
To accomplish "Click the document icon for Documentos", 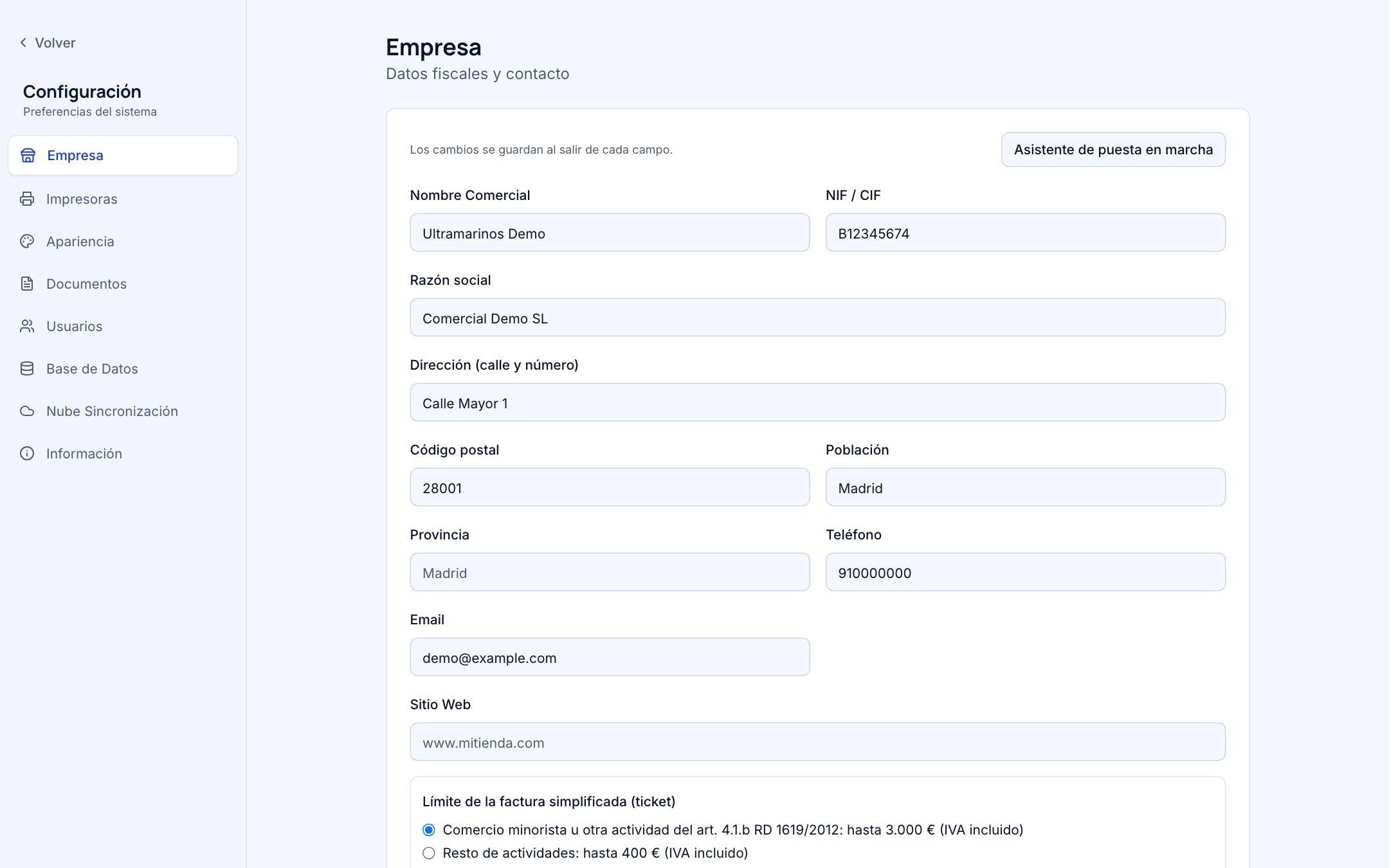I will tap(27, 284).
